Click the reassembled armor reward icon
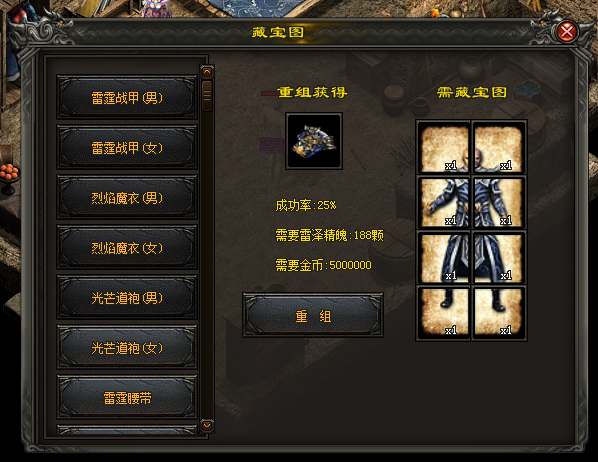The width and height of the screenshot is (598, 462). click(x=314, y=141)
